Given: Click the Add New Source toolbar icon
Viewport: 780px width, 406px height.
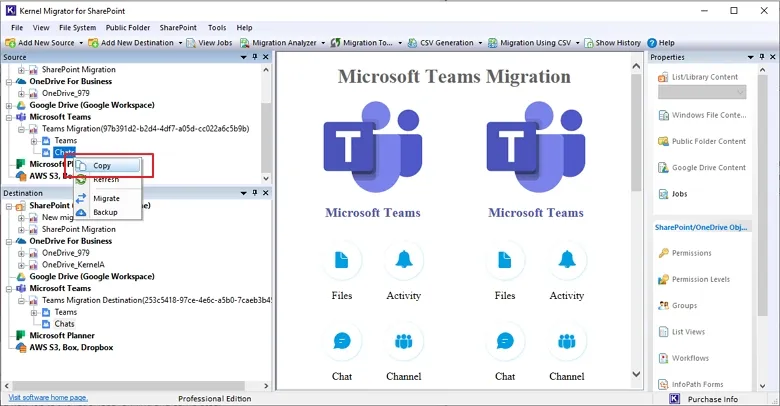Looking at the screenshot, I should click(10, 43).
